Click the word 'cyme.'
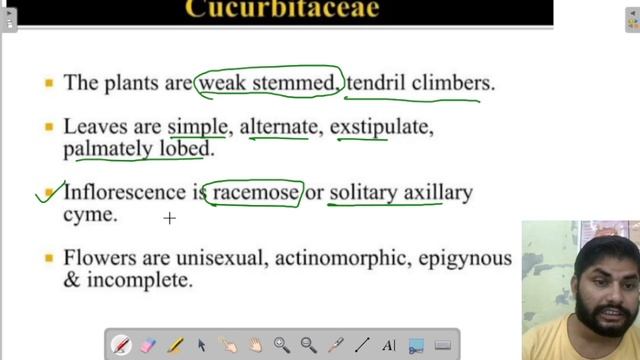The width and height of the screenshot is (640, 360). [91, 215]
